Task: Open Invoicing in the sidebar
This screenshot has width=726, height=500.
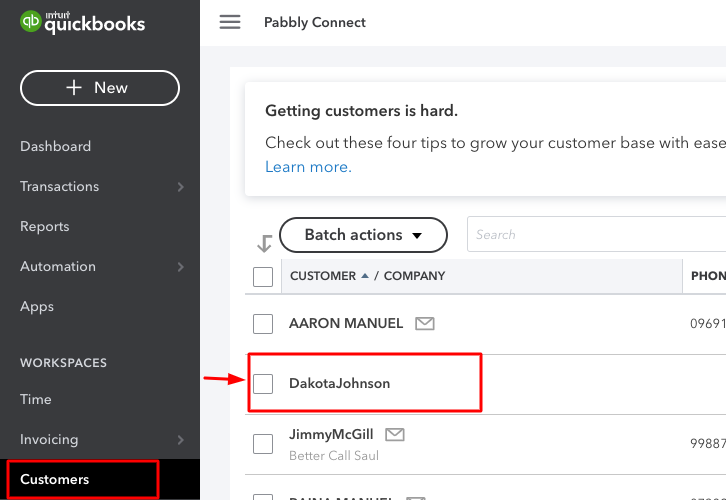Action: (x=49, y=439)
